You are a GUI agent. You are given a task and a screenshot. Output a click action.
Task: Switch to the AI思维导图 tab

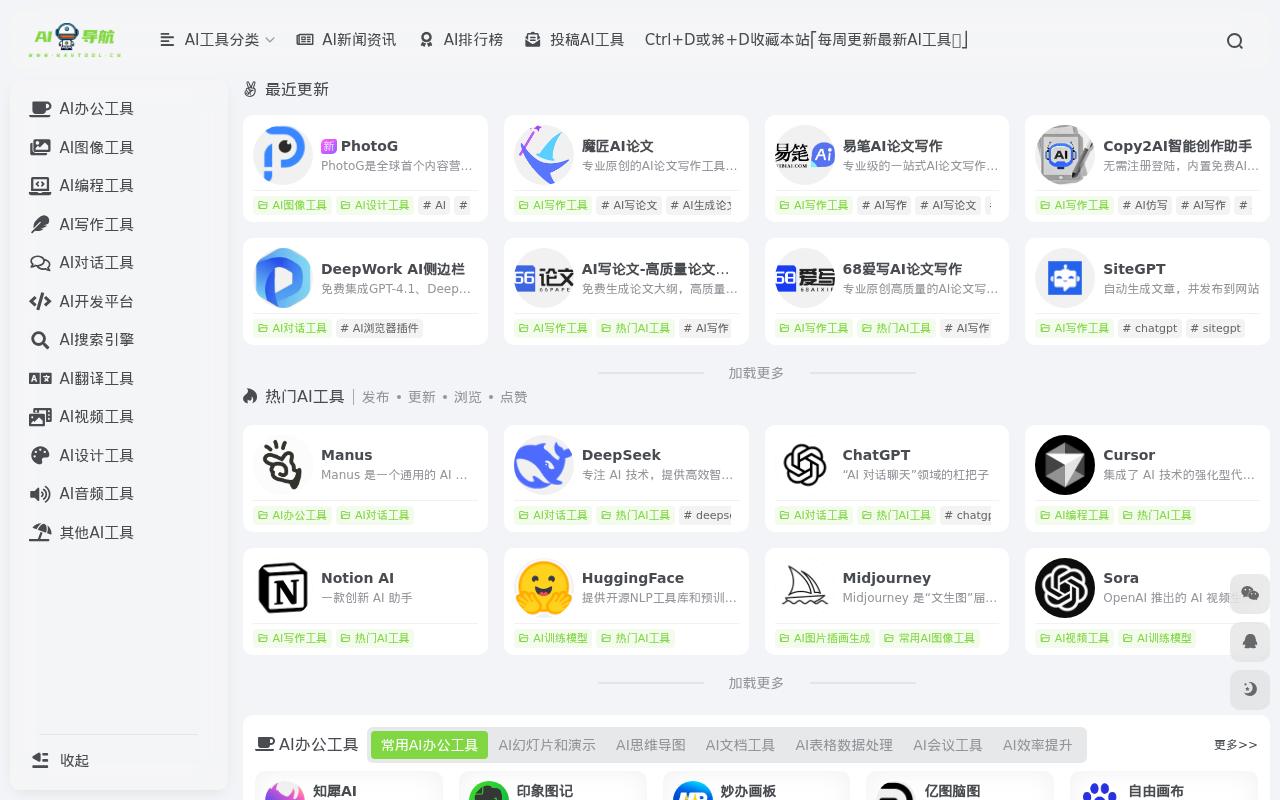point(651,745)
